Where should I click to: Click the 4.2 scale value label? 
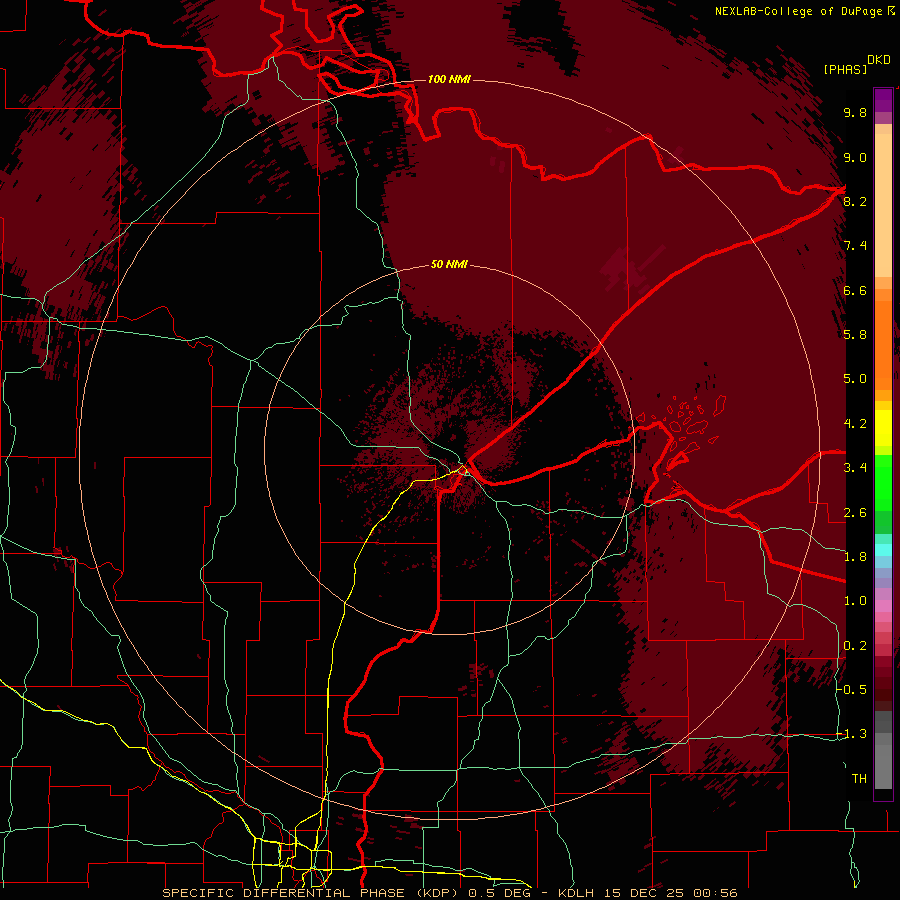pyautogui.click(x=855, y=423)
